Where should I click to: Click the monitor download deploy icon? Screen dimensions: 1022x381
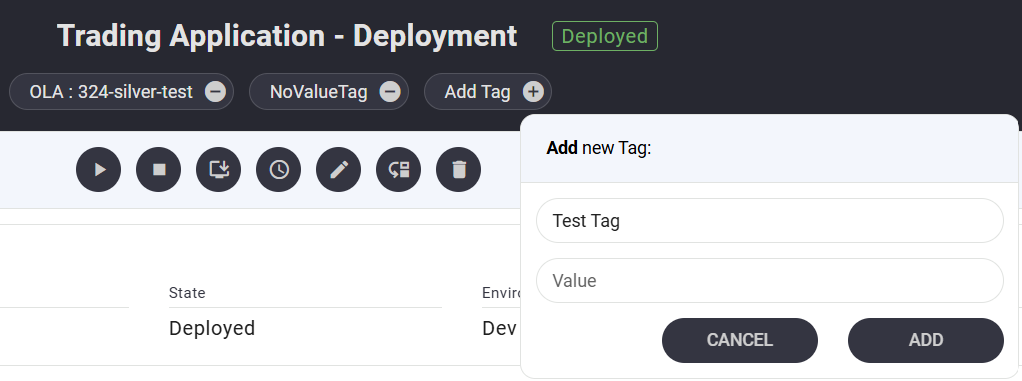click(x=218, y=170)
